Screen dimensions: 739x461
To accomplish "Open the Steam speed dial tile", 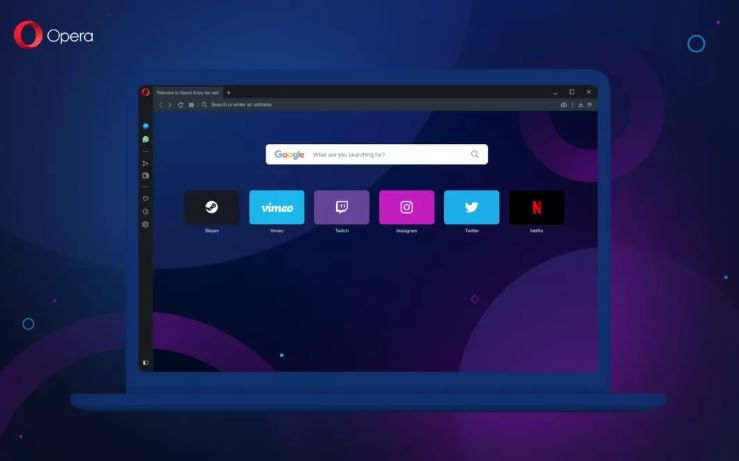I will 212,207.
